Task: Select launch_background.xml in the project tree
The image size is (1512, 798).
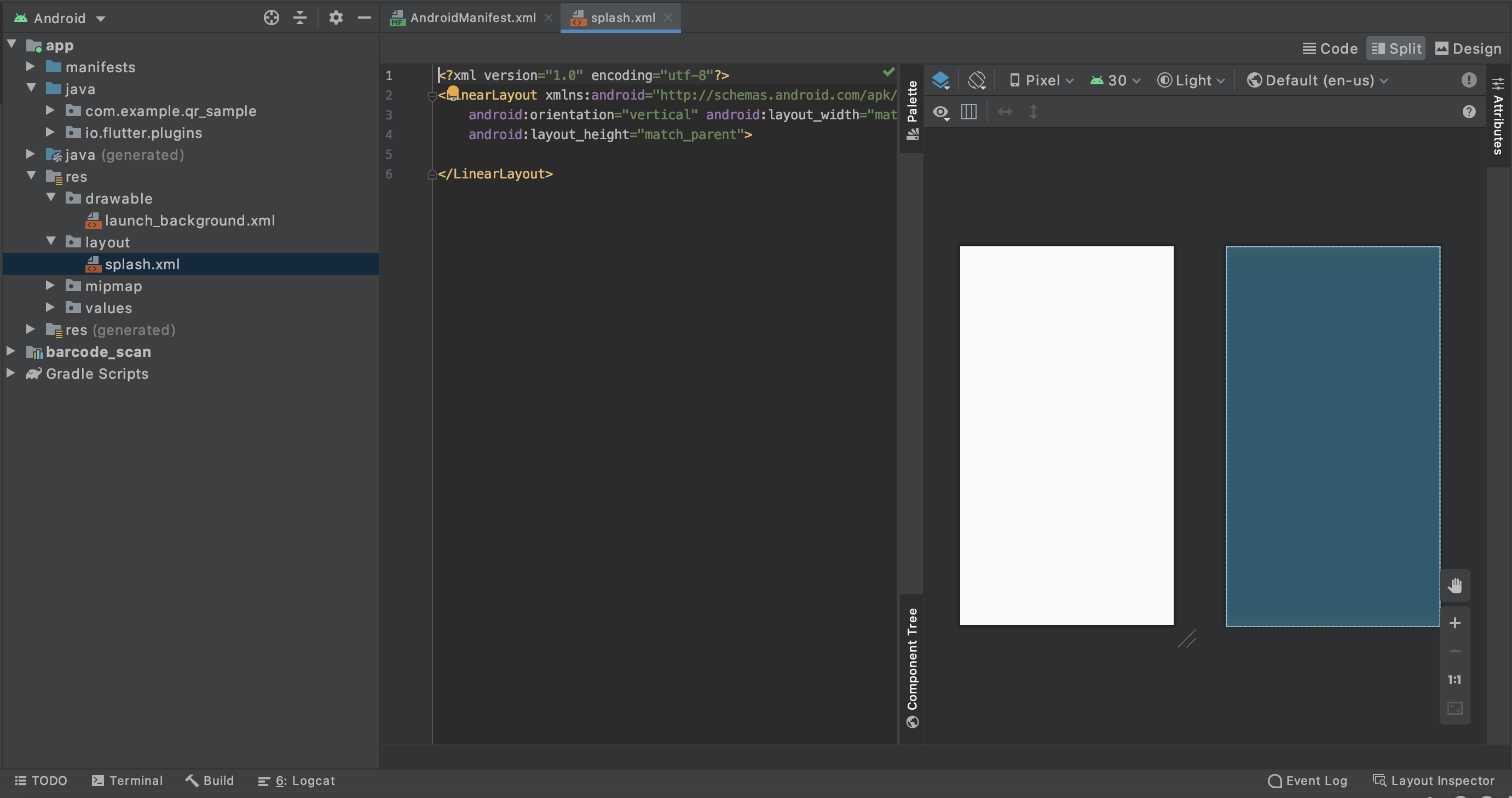Action: click(189, 221)
